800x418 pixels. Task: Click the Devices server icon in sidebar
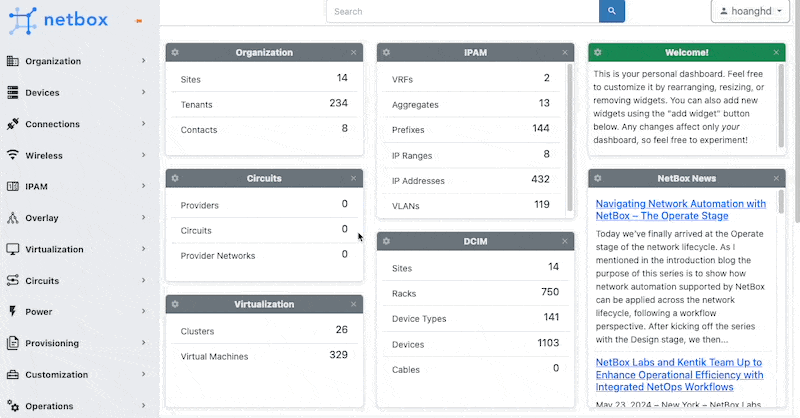pyautogui.click(x=13, y=92)
